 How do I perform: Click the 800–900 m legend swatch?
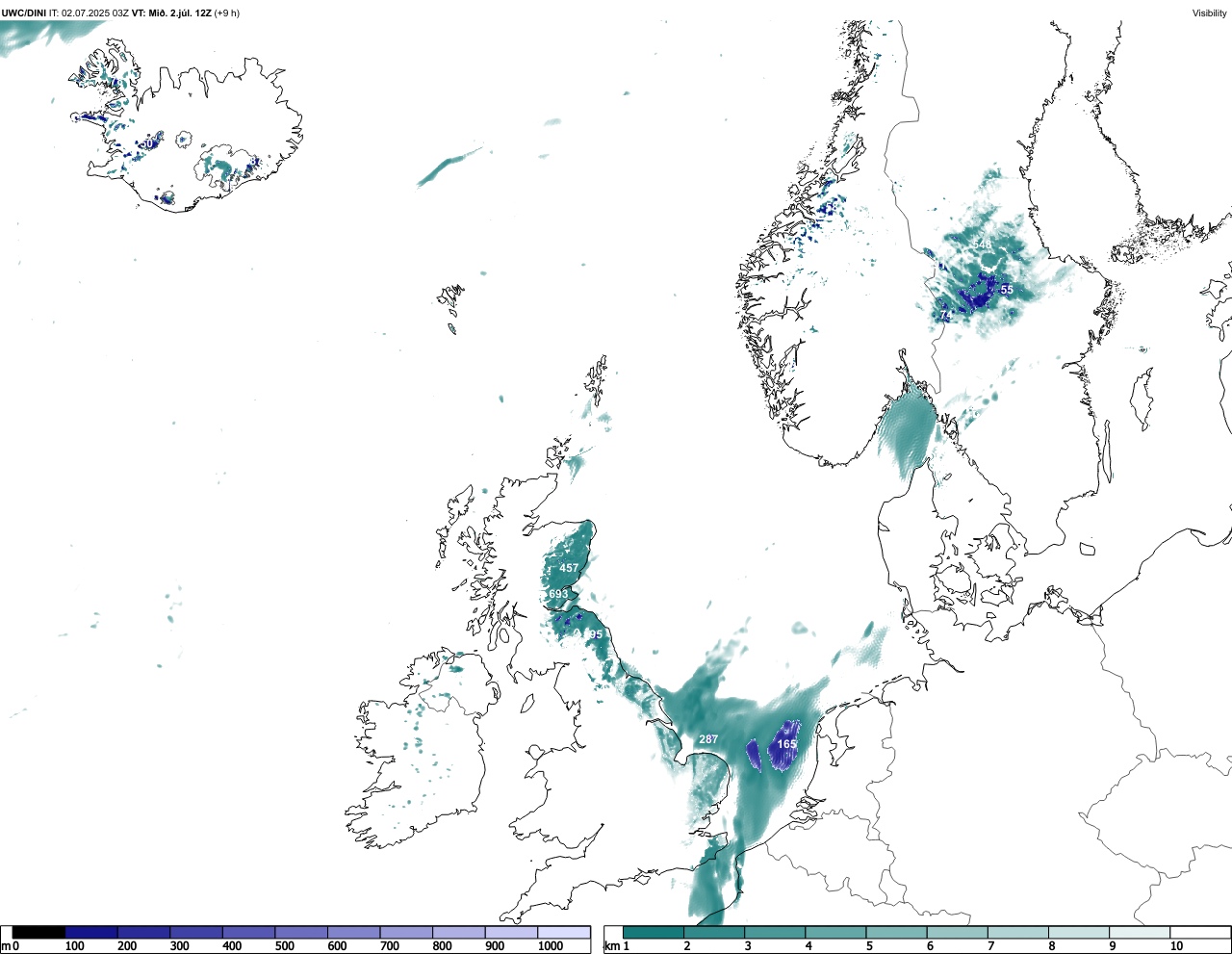458,933
